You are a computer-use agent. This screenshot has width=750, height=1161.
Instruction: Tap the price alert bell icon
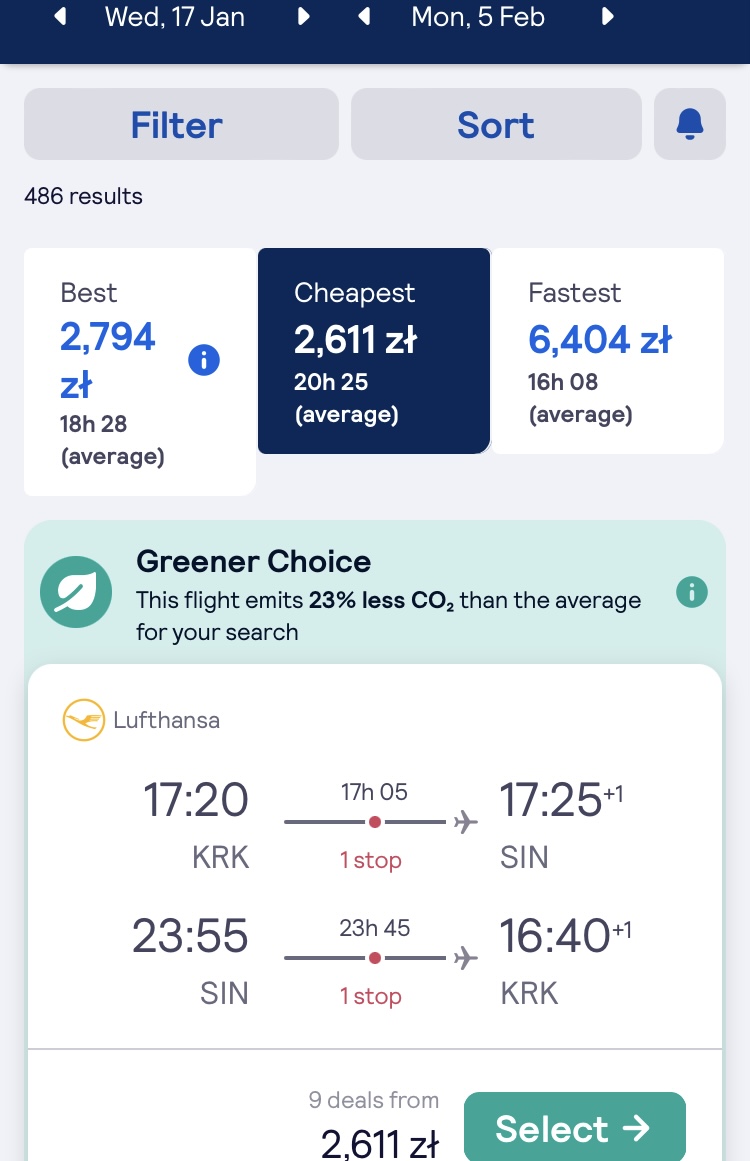pyautogui.click(x=689, y=124)
